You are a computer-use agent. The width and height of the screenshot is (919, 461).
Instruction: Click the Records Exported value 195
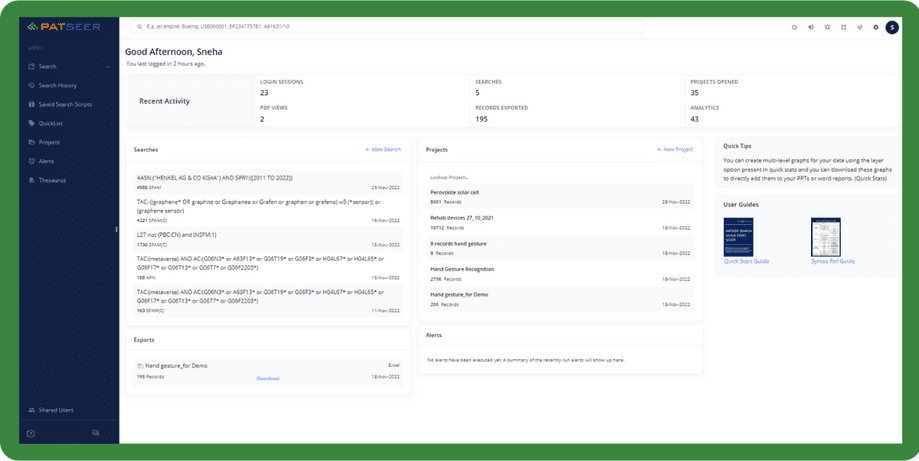[481, 119]
